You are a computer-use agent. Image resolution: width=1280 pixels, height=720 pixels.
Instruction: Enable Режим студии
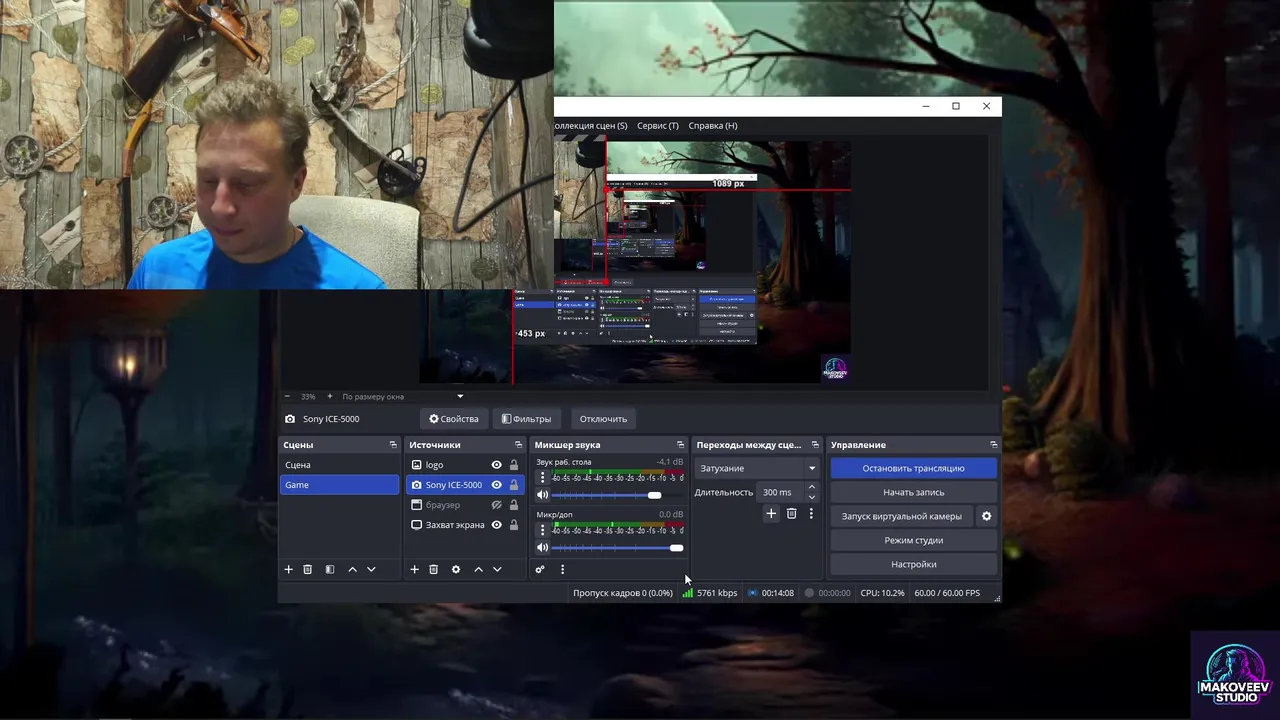[913, 540]
